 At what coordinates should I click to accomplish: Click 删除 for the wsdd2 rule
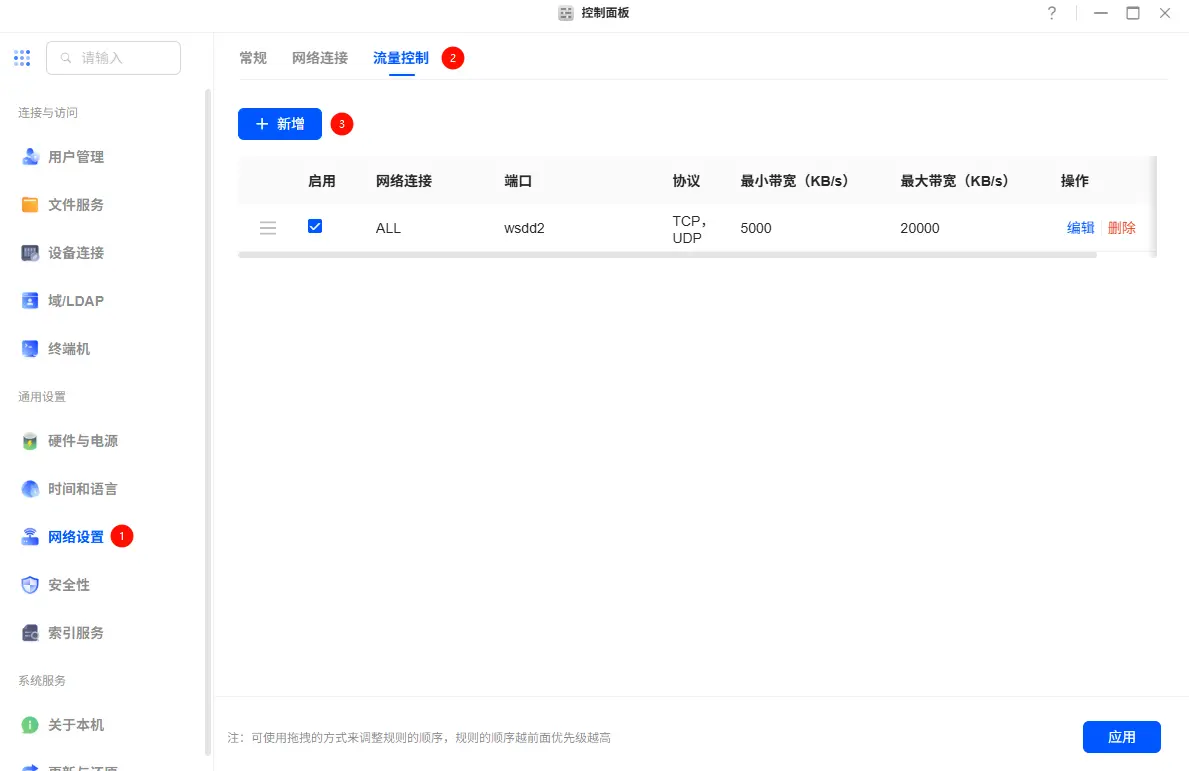[x=1122, y=227]
